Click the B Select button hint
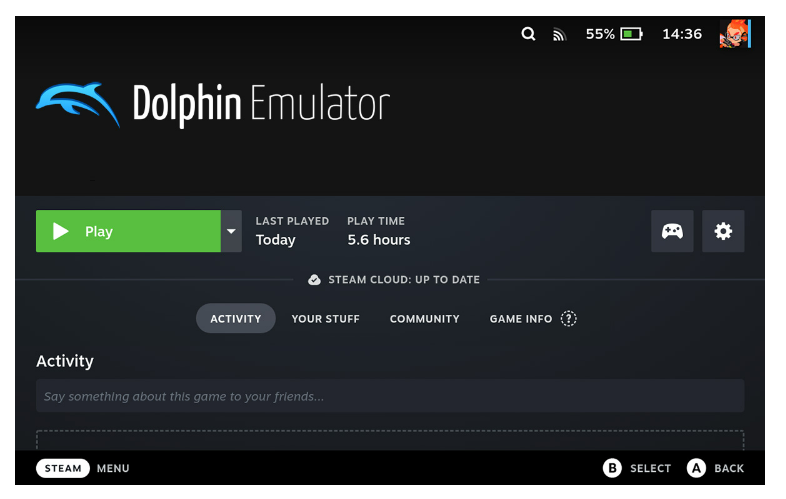The width and height of the screenshot is (786, 499). (637, 468)
